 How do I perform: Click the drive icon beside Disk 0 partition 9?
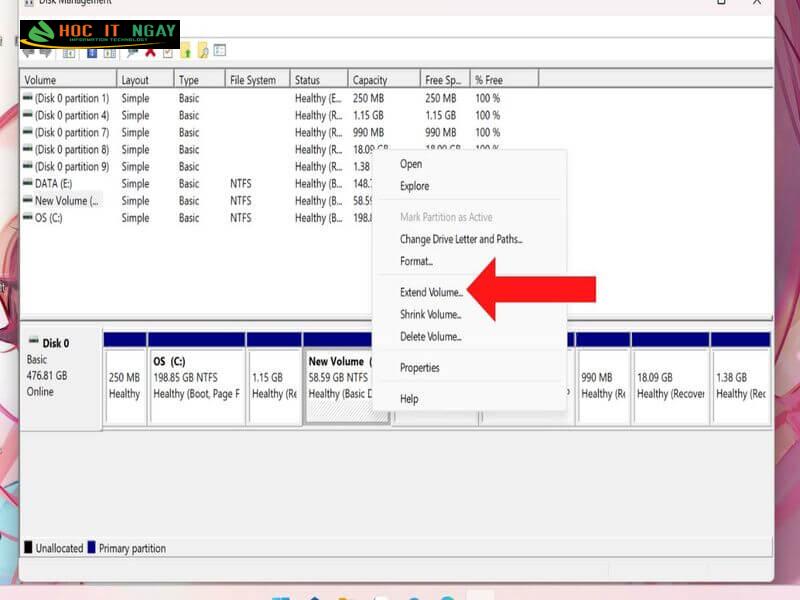pos(28,165)
